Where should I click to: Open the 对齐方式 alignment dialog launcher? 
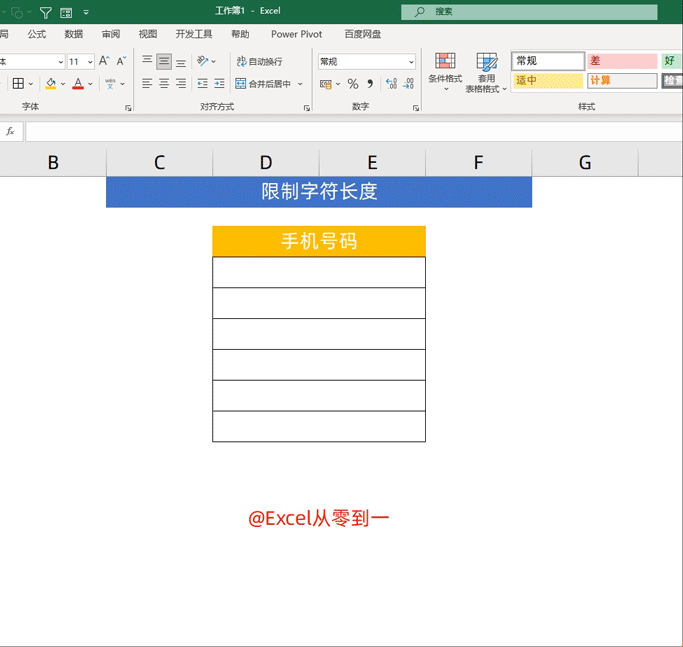click(307, 108)
